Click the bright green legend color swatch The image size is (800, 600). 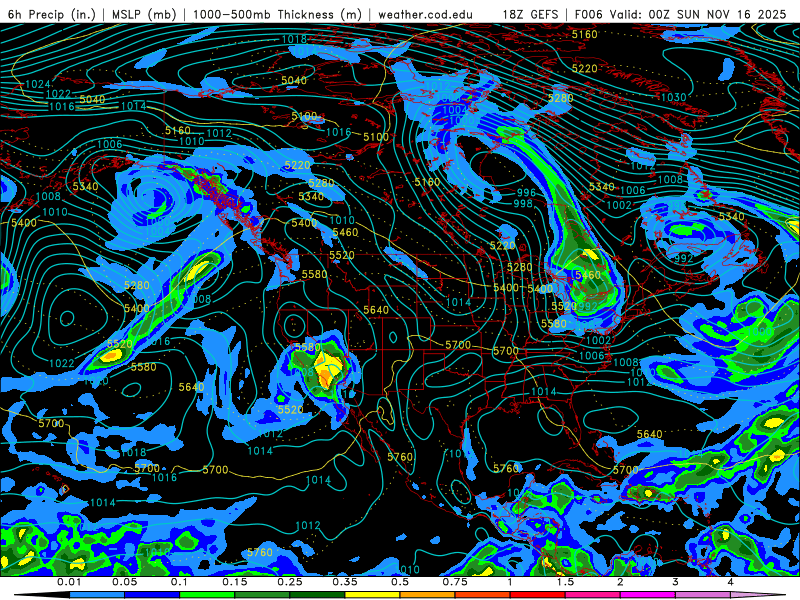coord(207,596)
